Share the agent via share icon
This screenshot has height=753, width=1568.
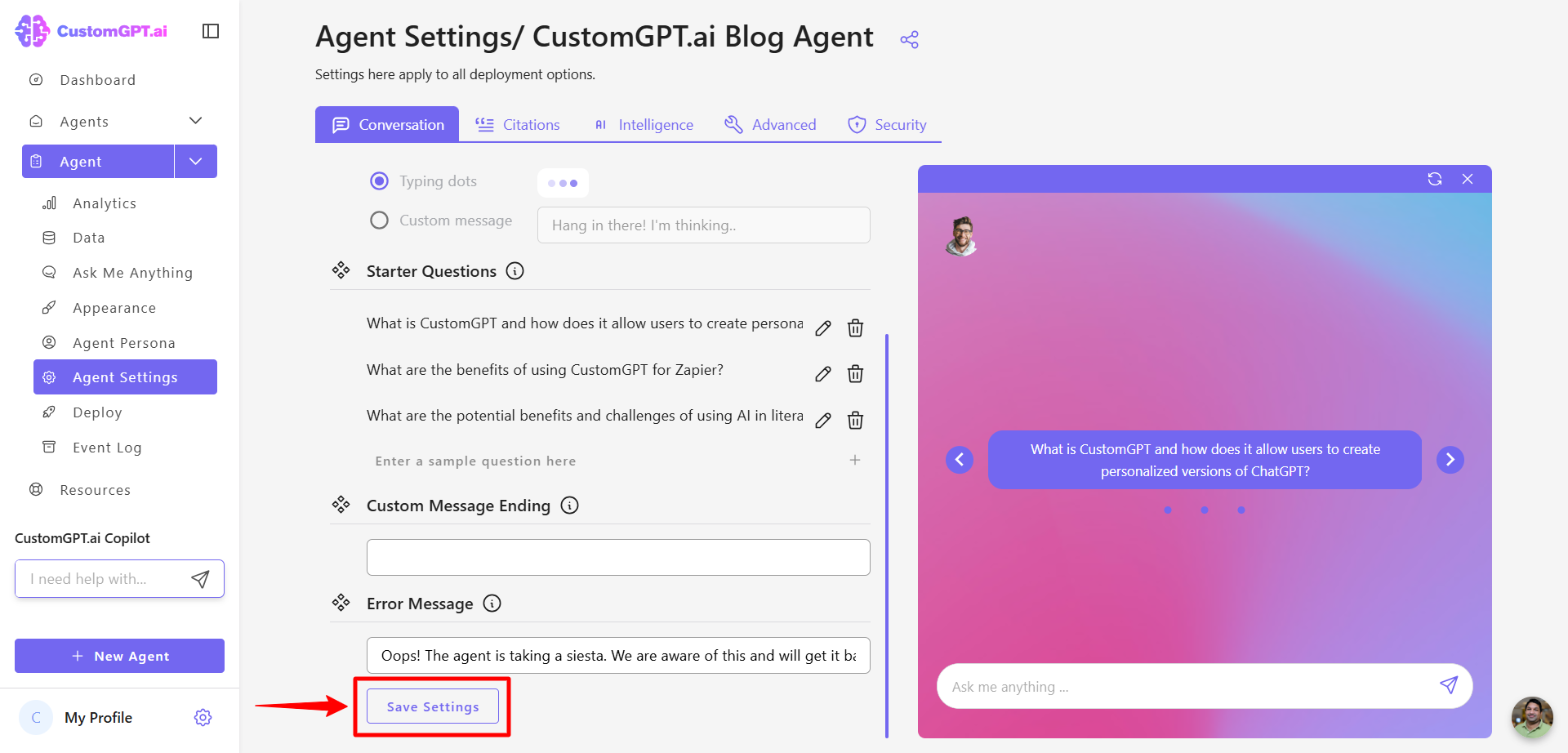909,39
